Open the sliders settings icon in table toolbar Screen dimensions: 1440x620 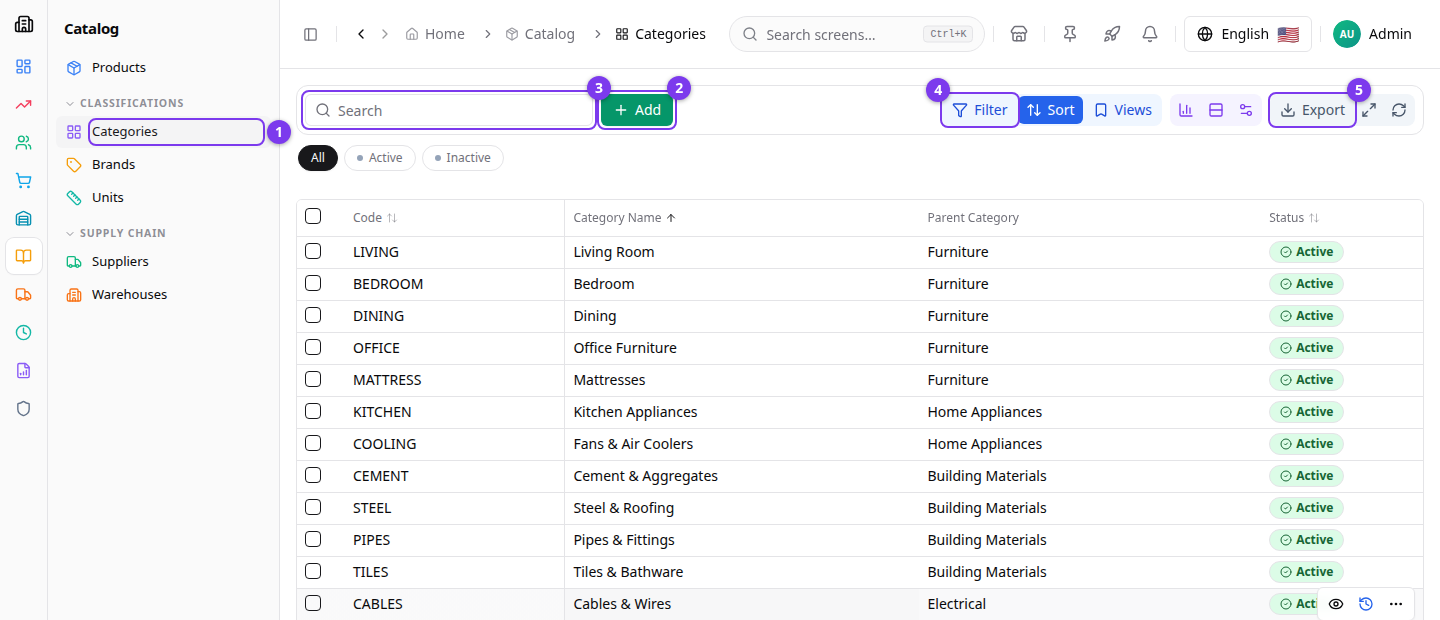[x=1246, y=110]
